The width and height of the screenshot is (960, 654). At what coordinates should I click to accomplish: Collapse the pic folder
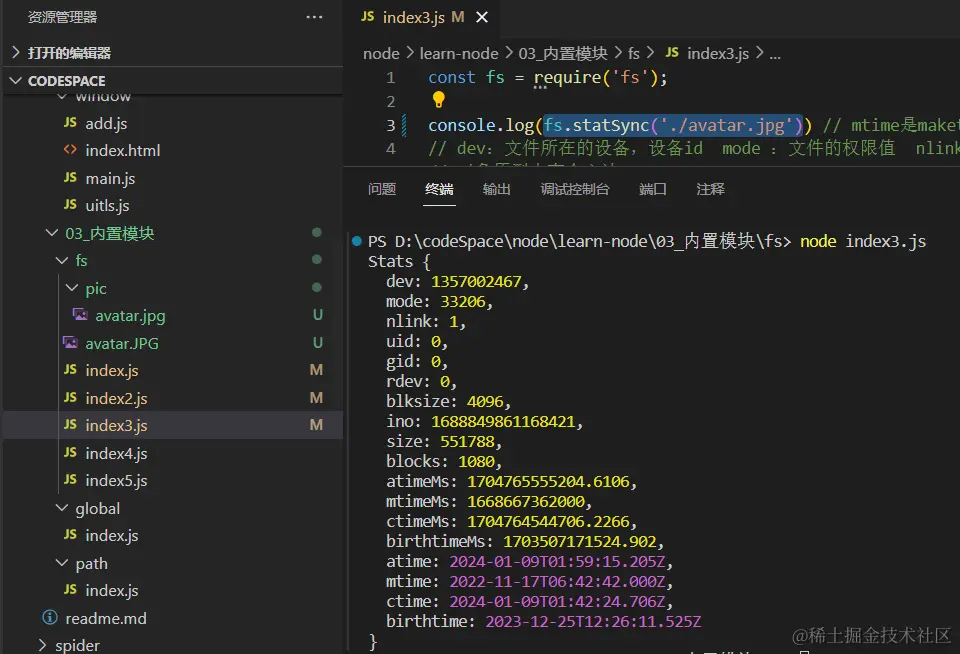71,288
